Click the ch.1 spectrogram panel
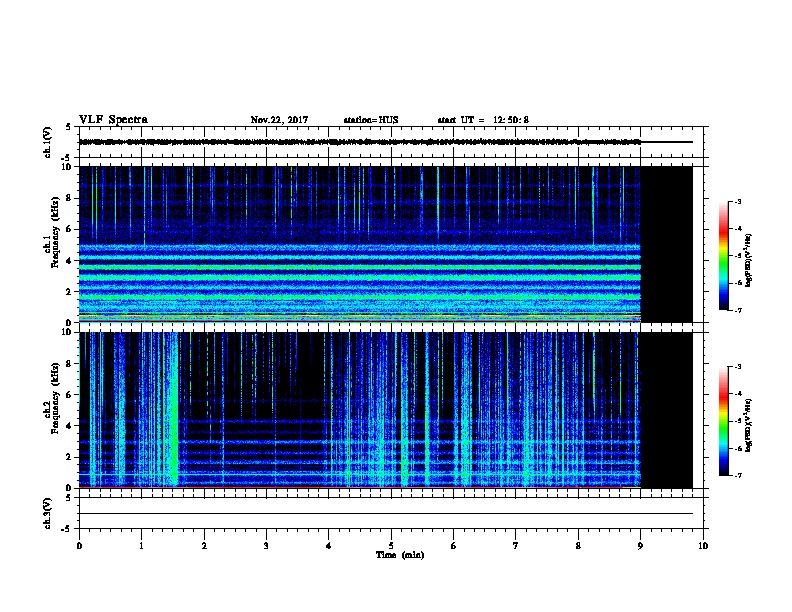This screenshot has width=792, height=612. (385, 244)
